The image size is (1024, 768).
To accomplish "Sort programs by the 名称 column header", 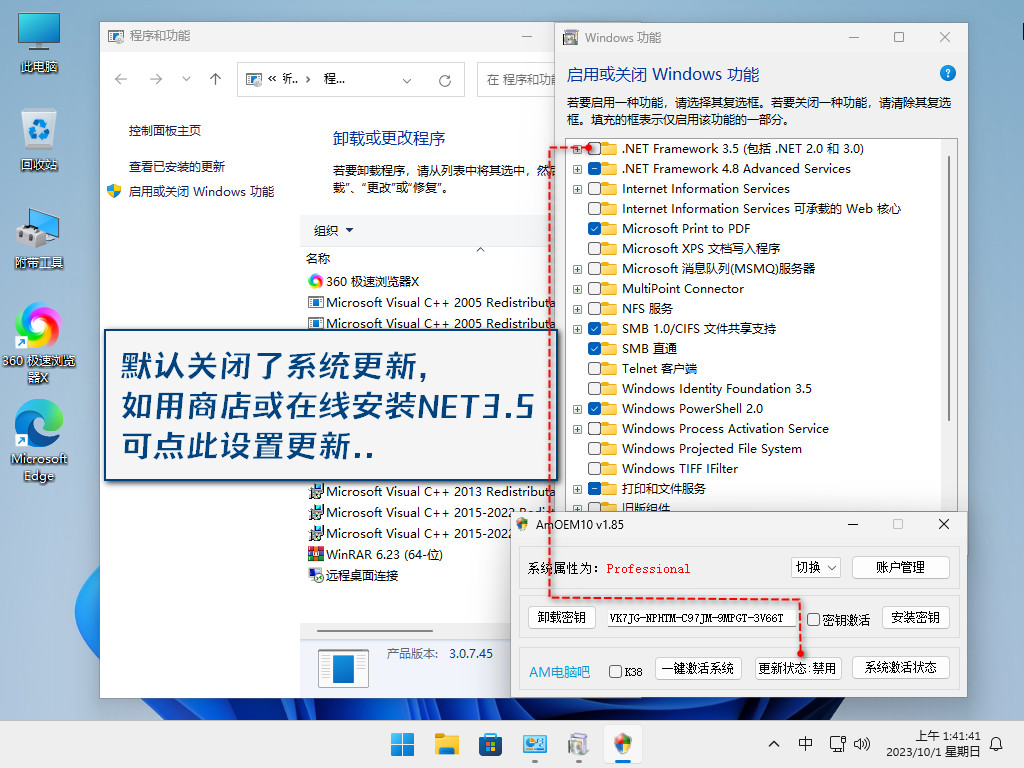I will click(x=318, y=259).
